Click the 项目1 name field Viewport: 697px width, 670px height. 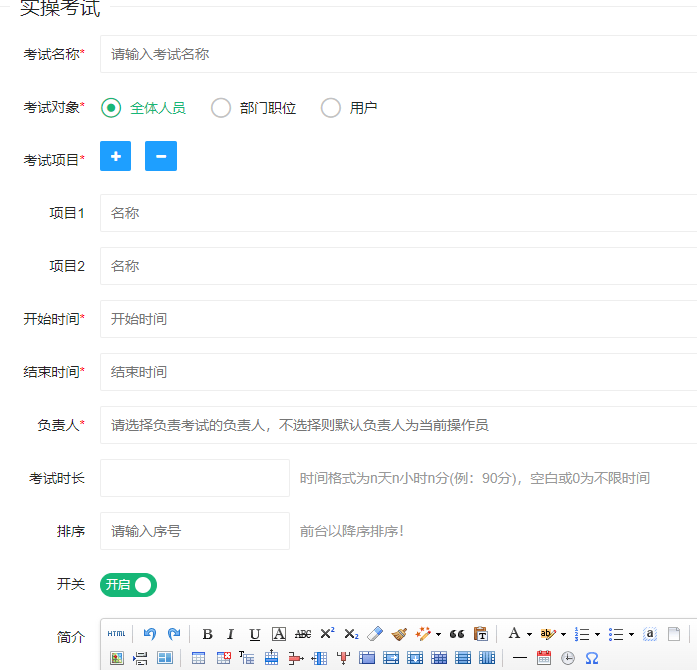tap(398, 213)
